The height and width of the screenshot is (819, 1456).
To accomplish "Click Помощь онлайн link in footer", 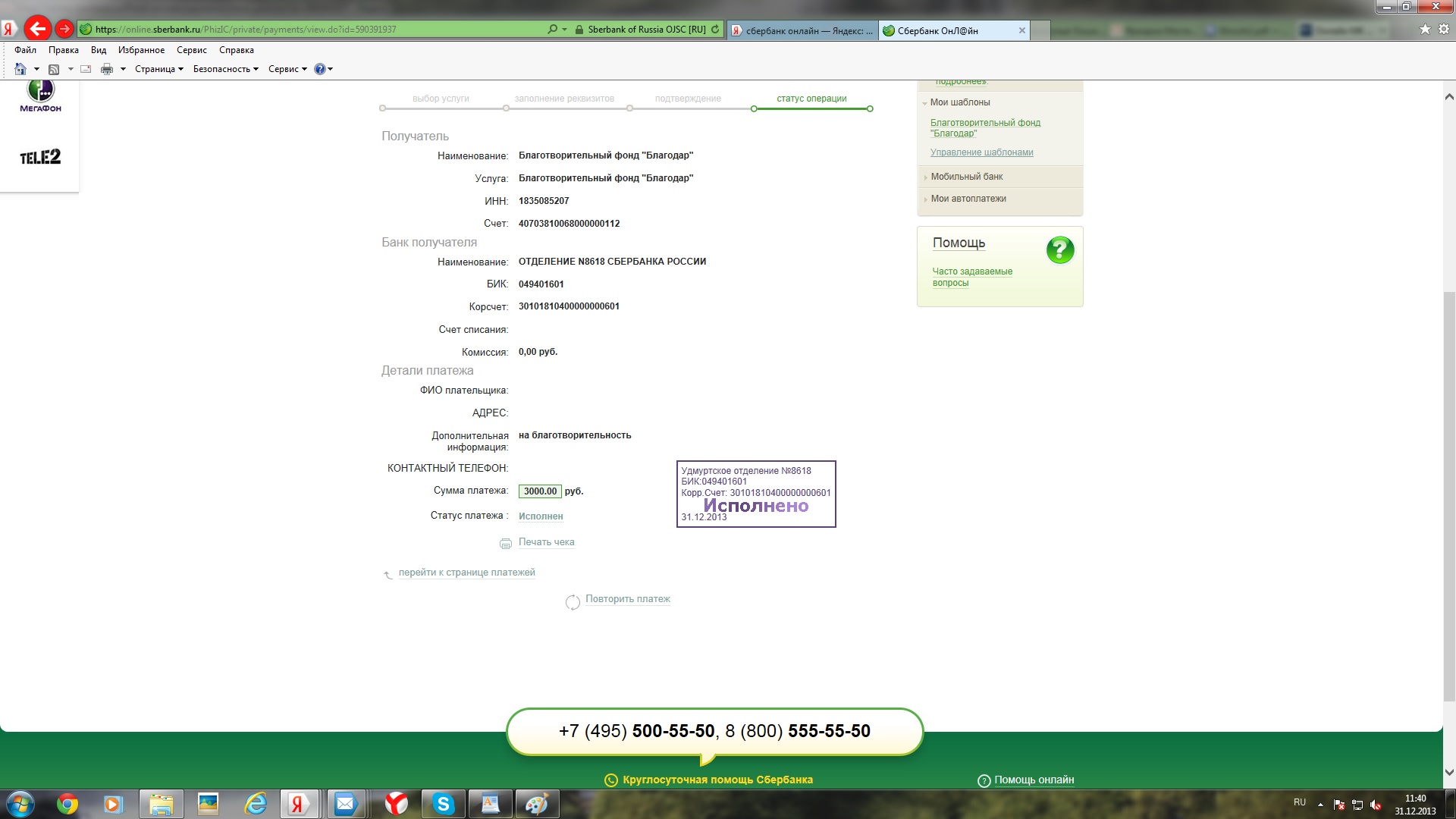I will (1034, 780).
